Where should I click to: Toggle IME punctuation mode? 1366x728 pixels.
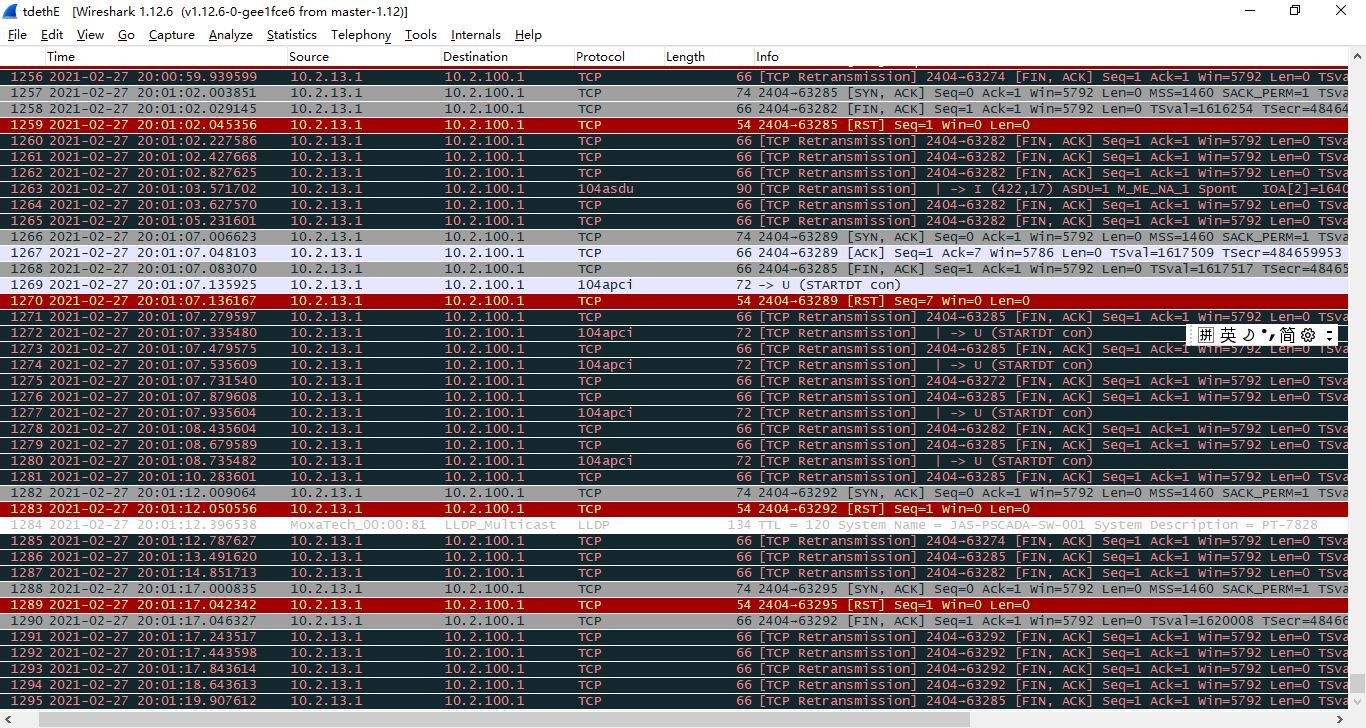point(1267,335)
